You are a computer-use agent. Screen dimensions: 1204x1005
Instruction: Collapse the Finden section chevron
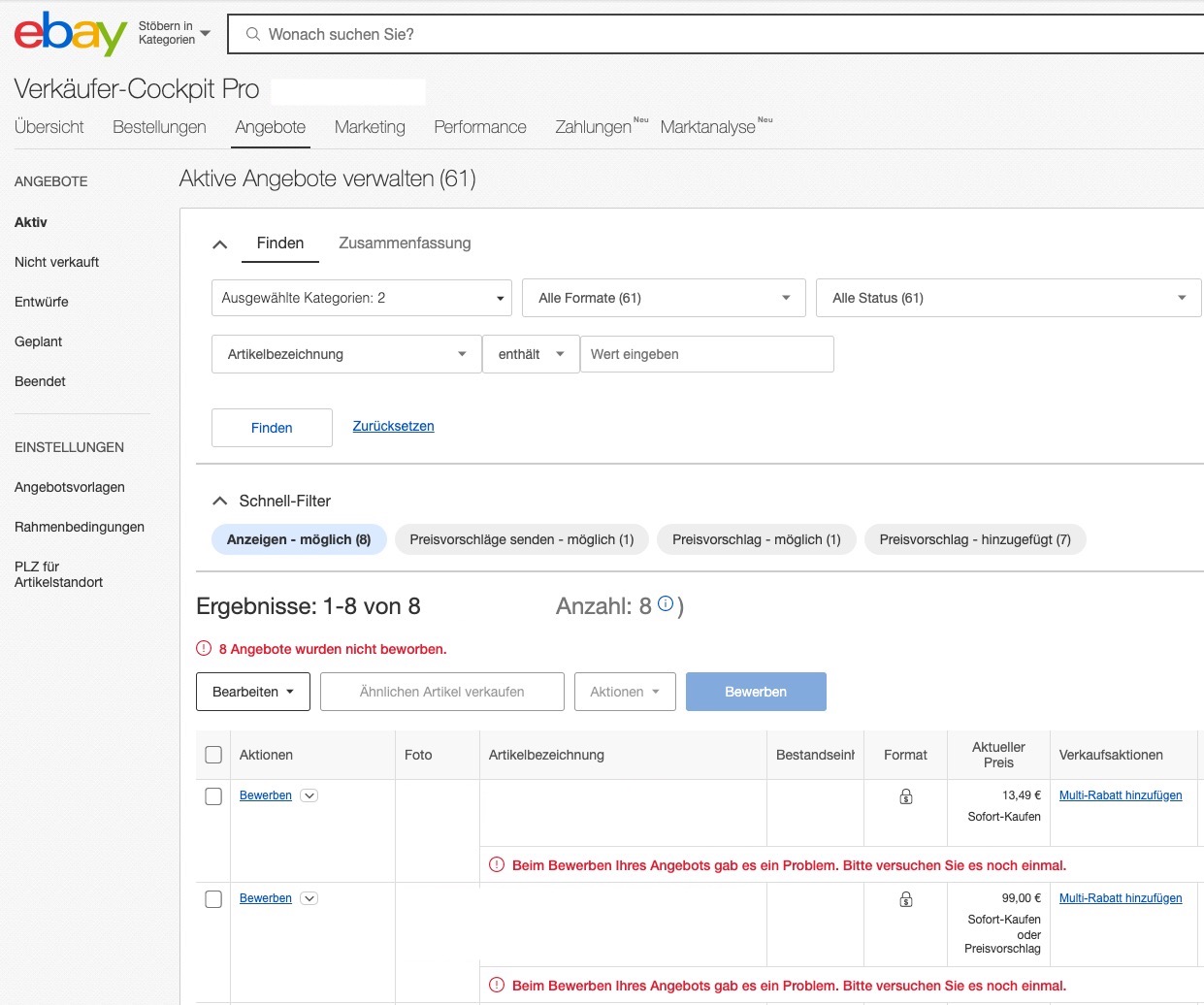pyautogui.click(x=220, y=244)
